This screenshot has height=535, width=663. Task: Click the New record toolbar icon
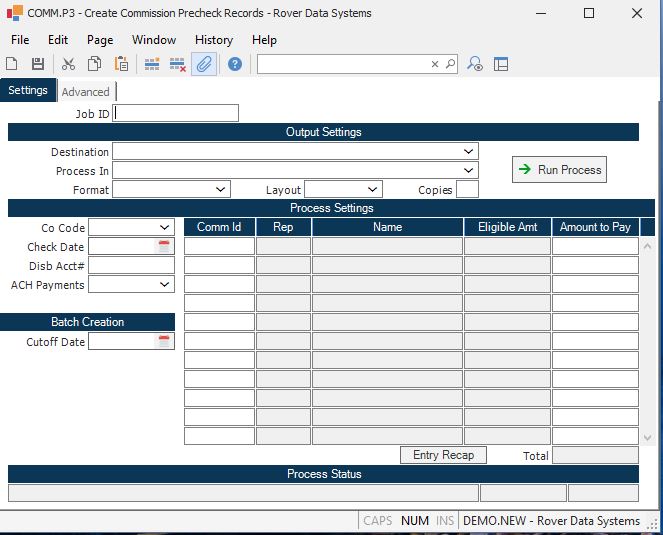pyautogui.click(x=12, y=64)
